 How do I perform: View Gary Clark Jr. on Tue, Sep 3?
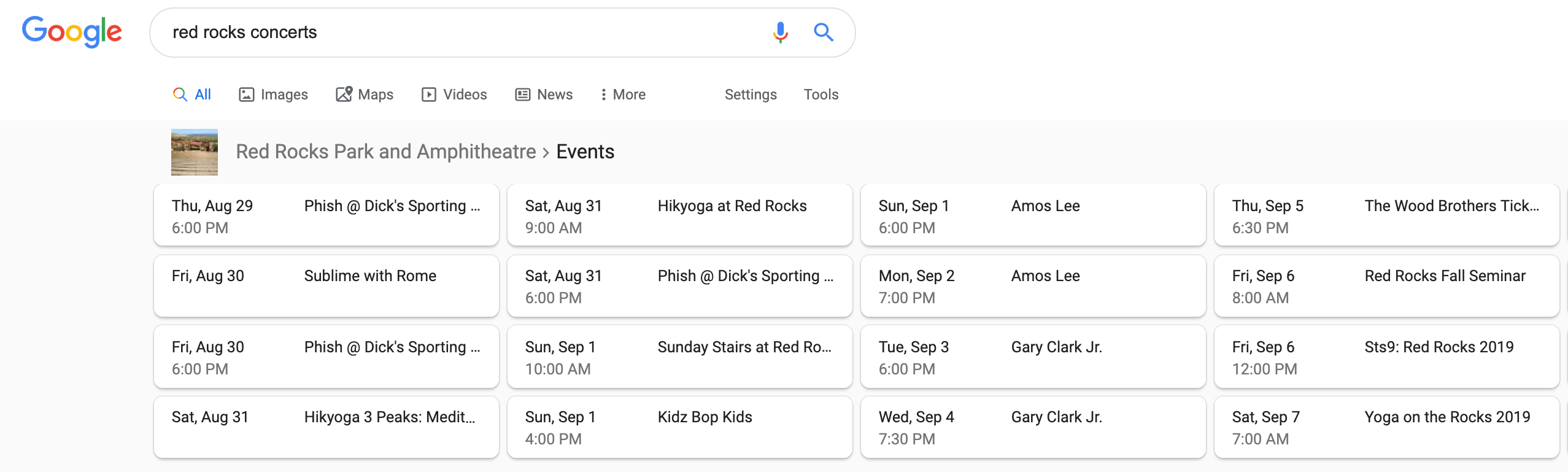1033,357
